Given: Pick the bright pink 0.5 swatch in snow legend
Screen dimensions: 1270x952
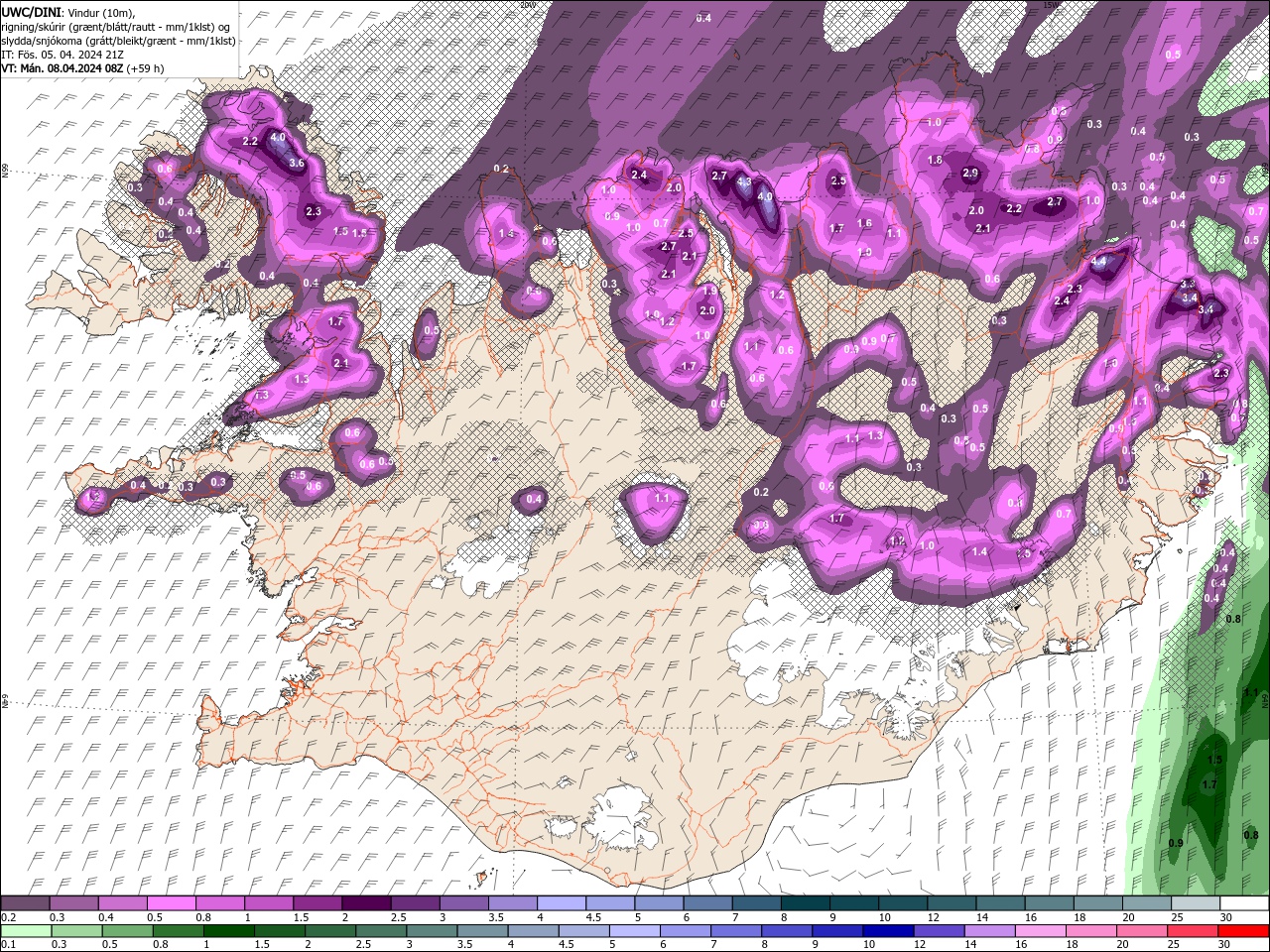Looking at the screenshot, I should 171,903.
